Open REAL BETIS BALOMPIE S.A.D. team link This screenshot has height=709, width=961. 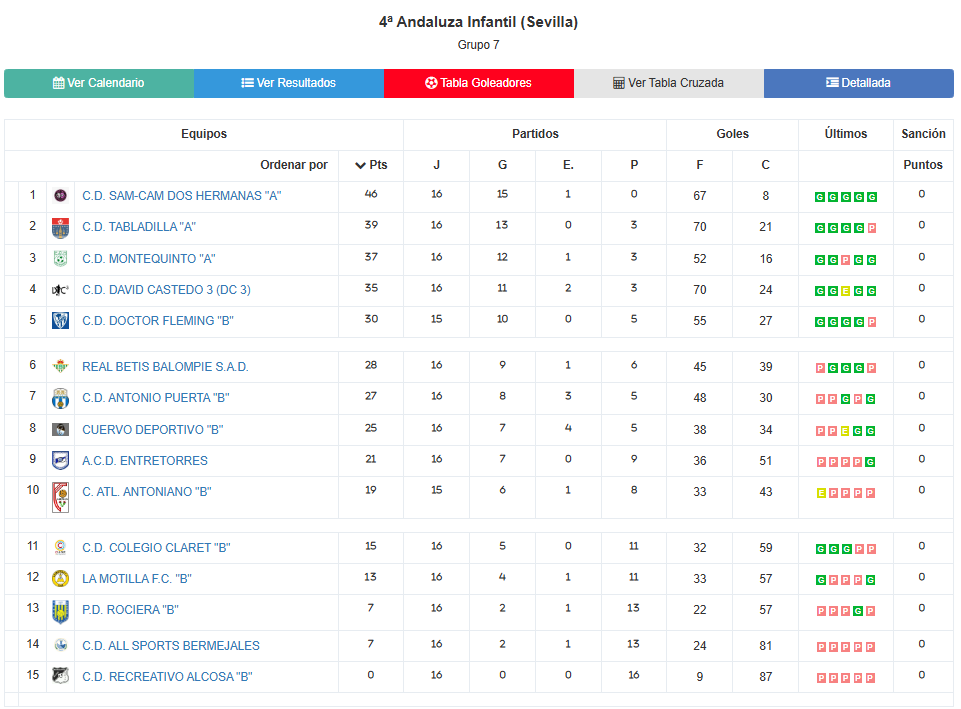click(165, 367)
